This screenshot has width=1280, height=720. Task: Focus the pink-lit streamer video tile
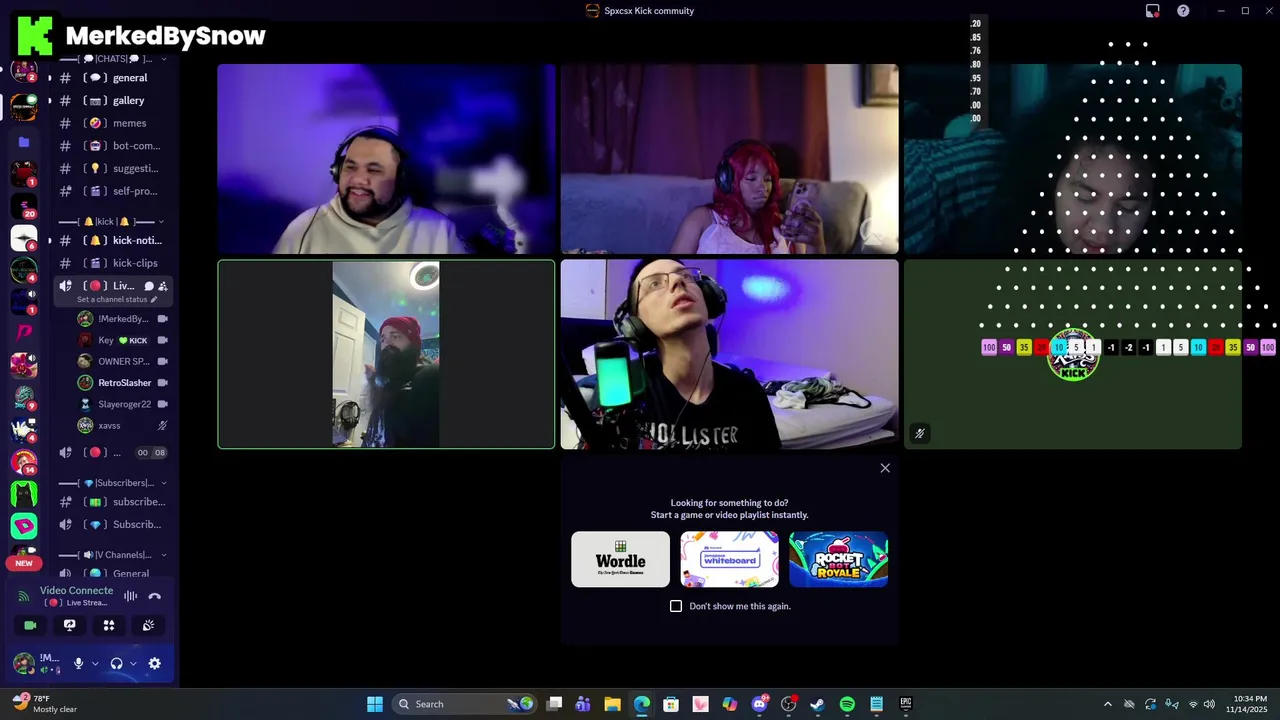pyautogui.click(x=386, y=159)
